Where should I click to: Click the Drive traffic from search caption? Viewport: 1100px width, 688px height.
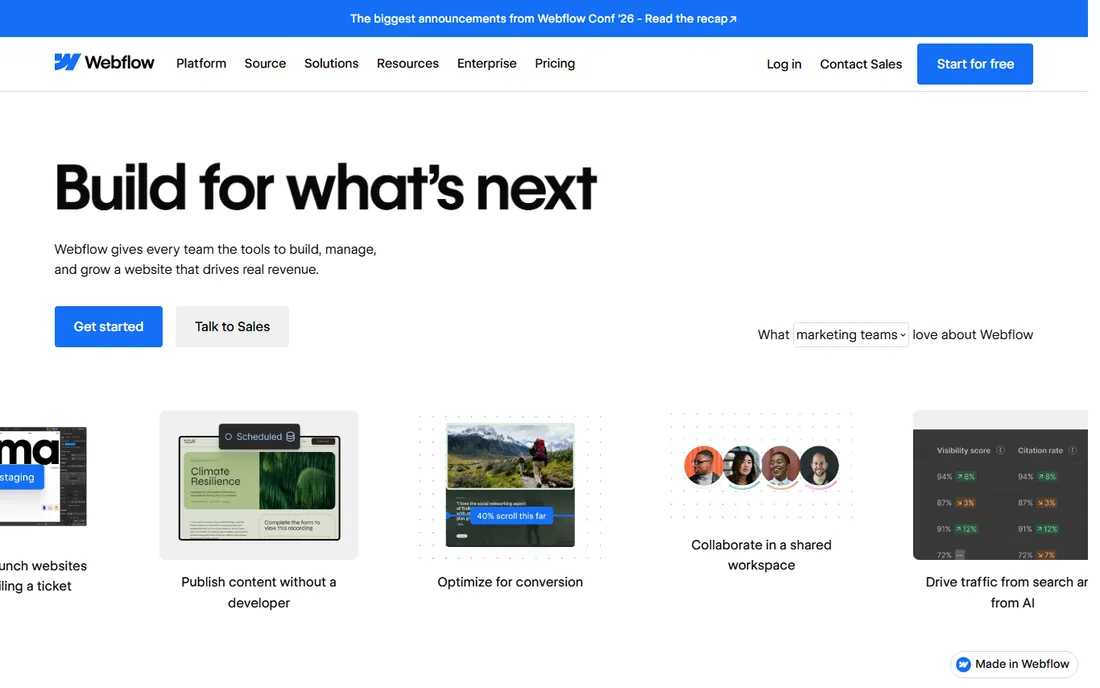[x=1007, y=592]
